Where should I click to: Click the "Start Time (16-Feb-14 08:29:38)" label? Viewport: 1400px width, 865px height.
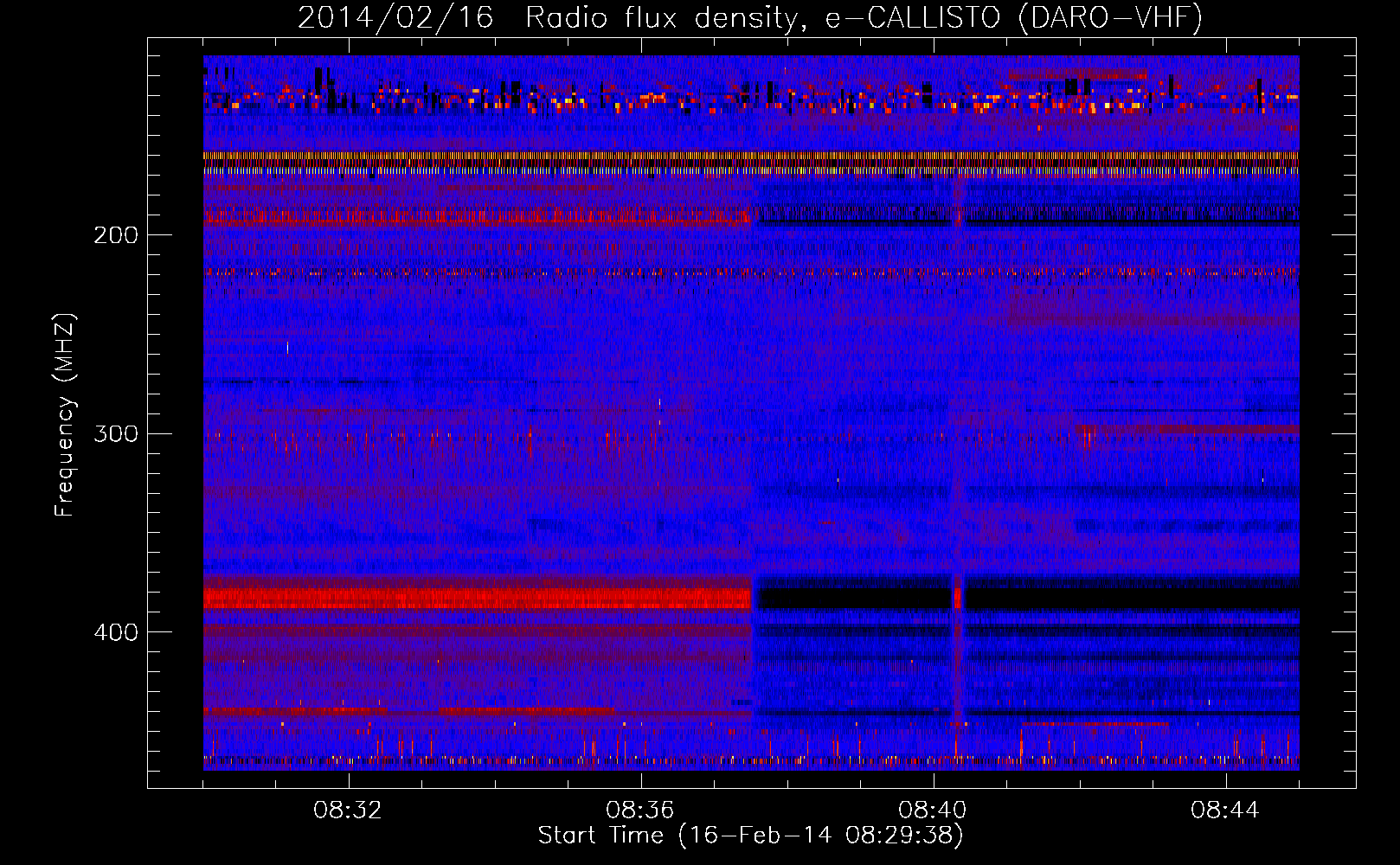[x=750, y=836]
